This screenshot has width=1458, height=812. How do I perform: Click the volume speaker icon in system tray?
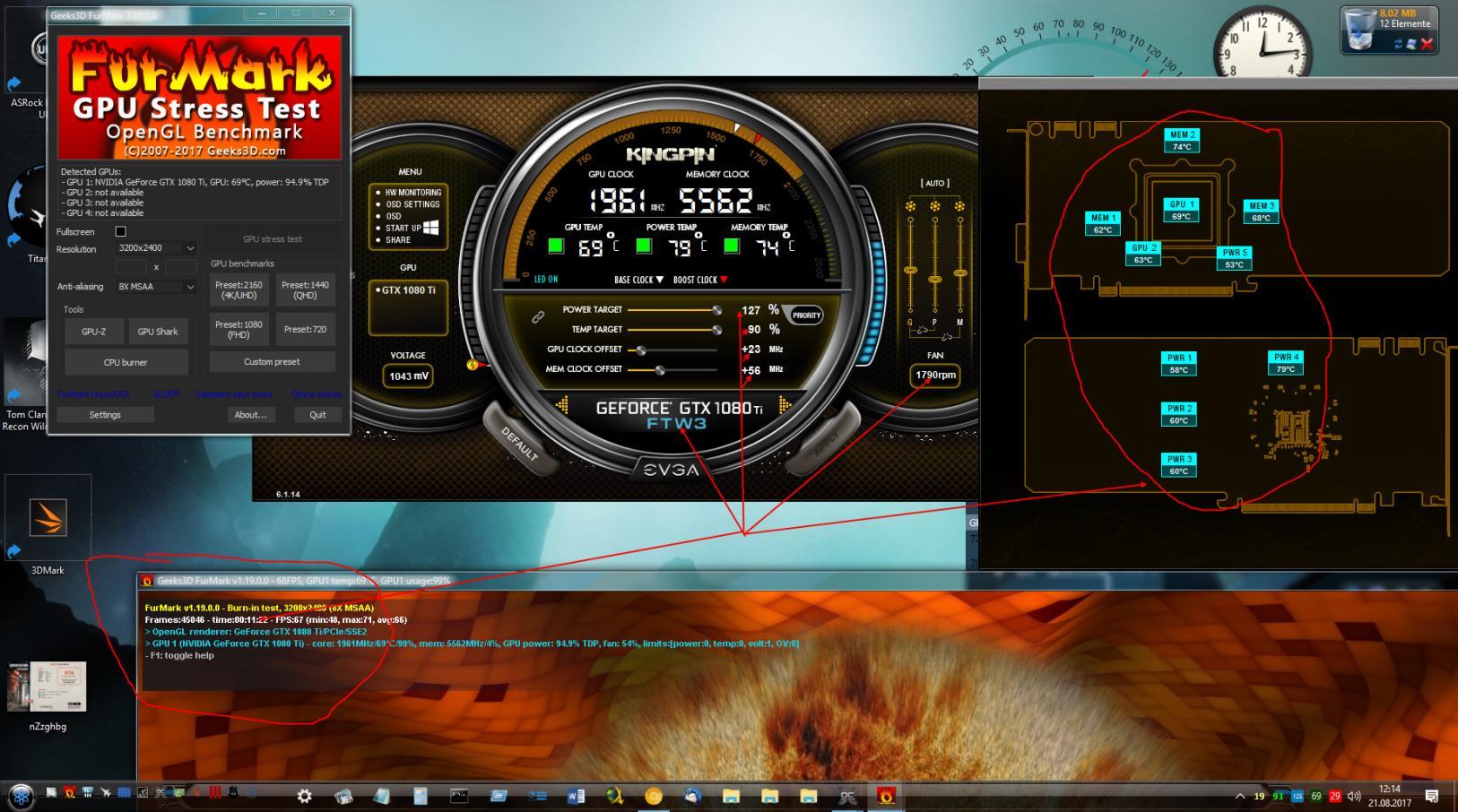coord(1354,796)
